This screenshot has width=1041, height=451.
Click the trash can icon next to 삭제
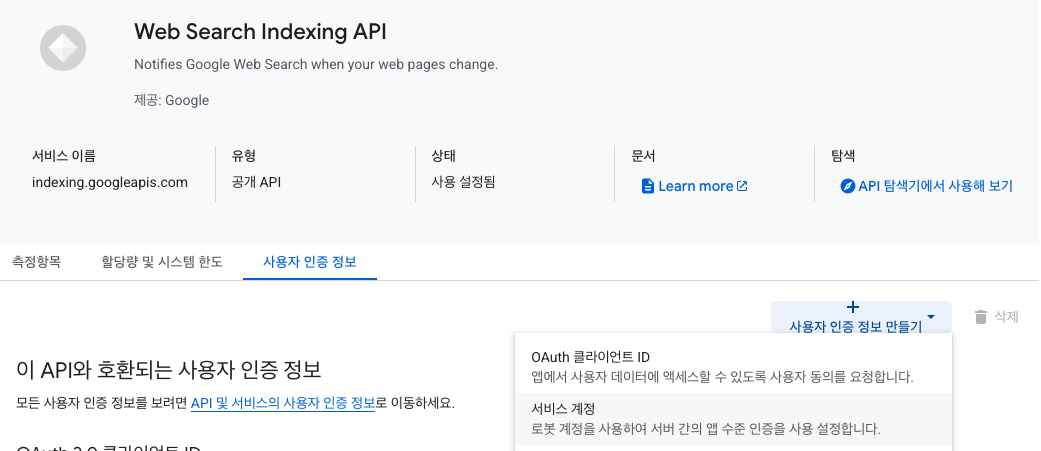981,317
